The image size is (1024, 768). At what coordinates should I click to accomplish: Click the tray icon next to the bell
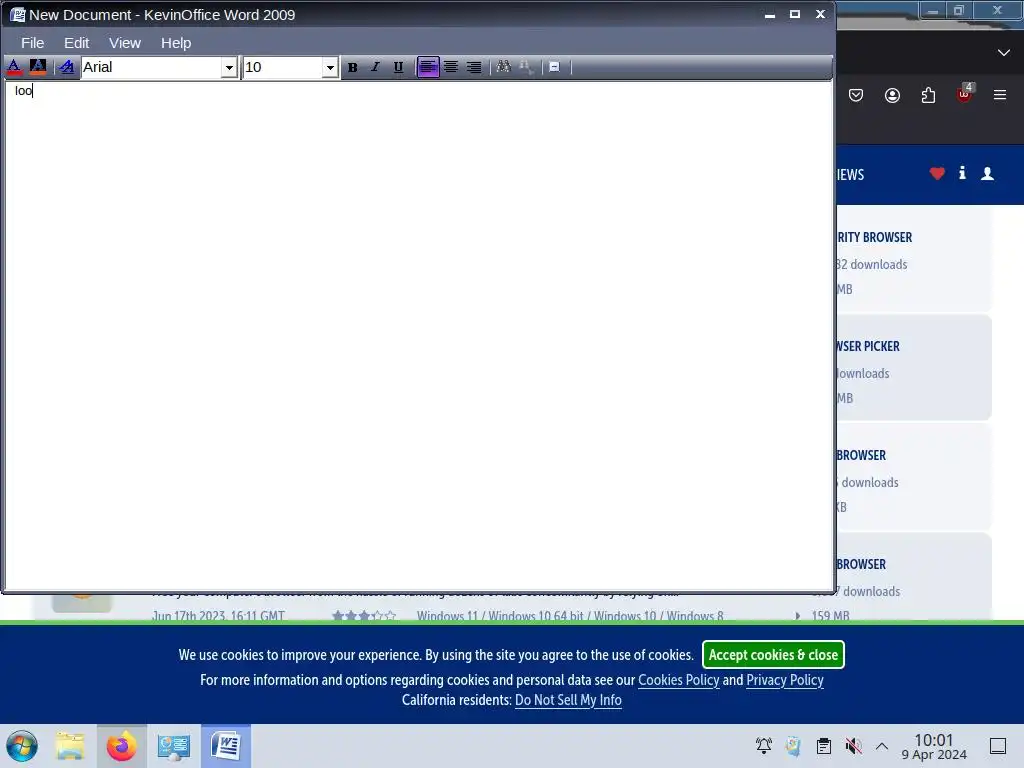(793, 745)
